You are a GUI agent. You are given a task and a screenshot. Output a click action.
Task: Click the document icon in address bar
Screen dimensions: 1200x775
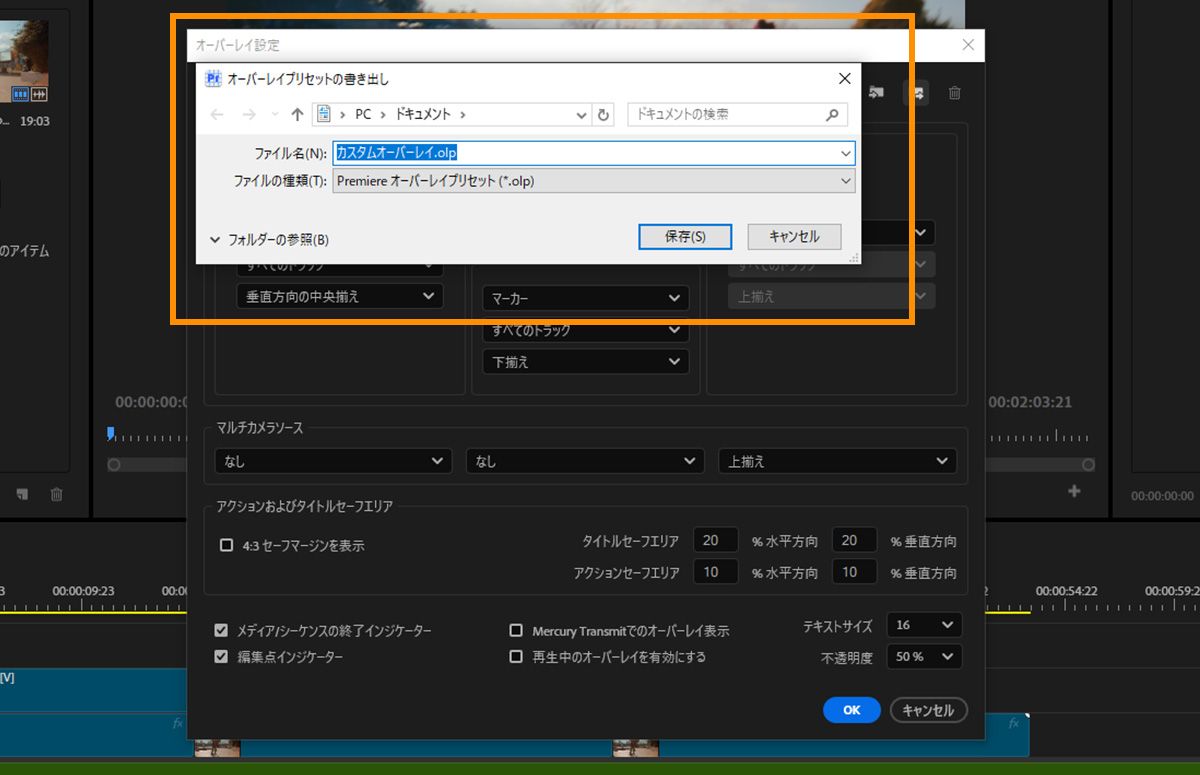pyautogui.click(x=323, y=115)
